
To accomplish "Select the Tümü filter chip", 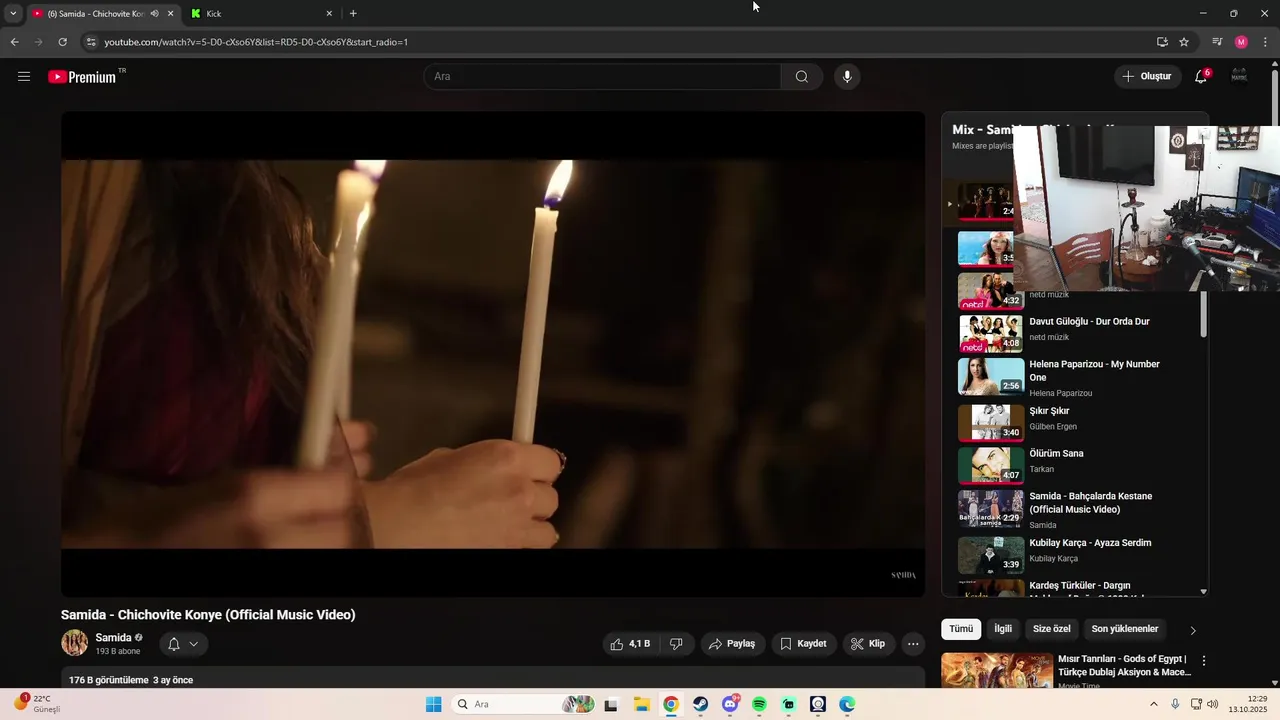I will pos(961,629).
